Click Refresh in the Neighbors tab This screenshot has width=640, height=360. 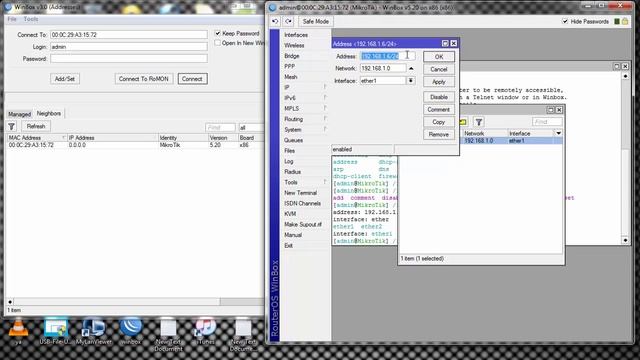(36, 127)
